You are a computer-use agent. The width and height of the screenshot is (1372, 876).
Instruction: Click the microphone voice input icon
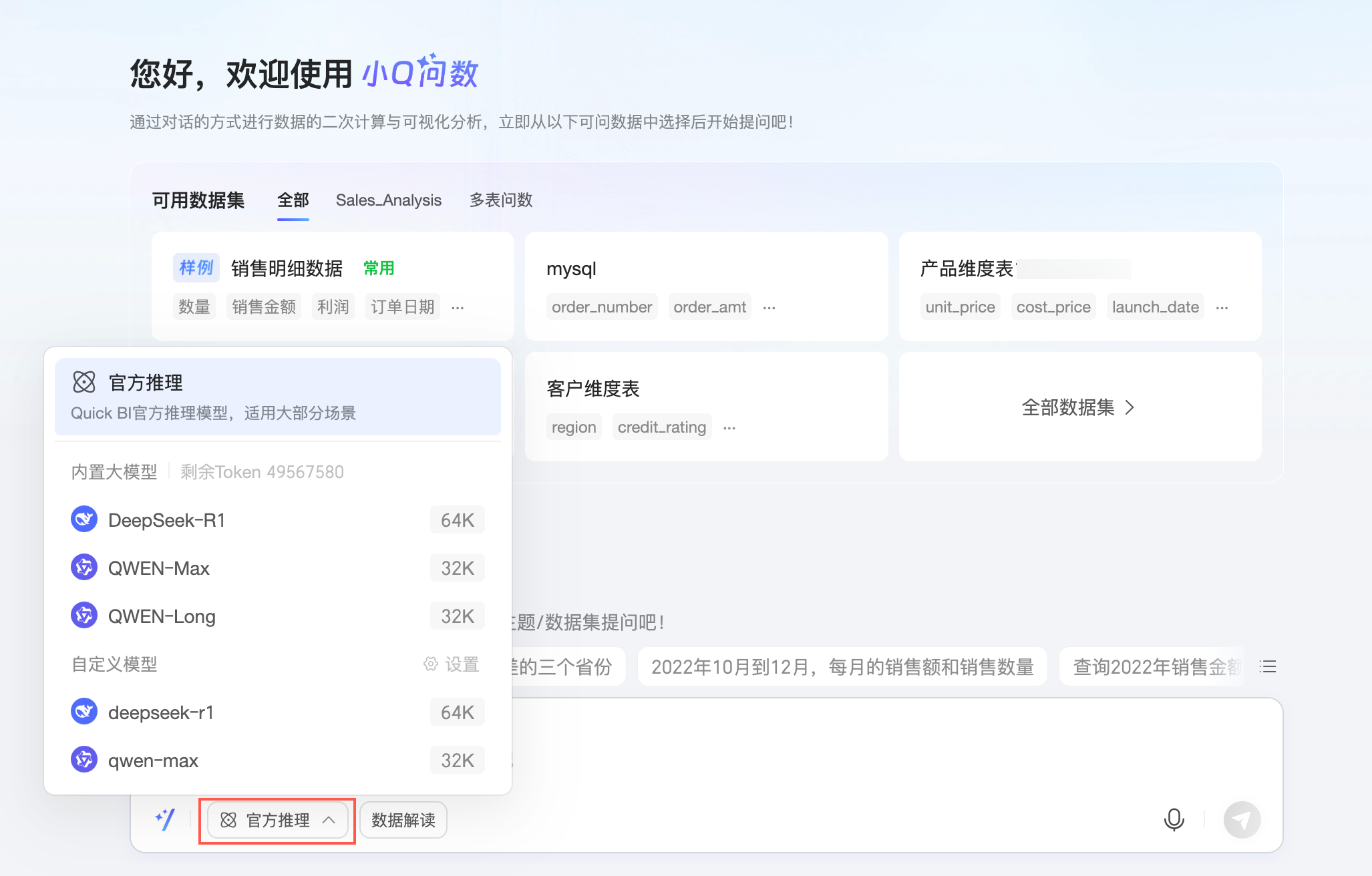(1174, 819)
